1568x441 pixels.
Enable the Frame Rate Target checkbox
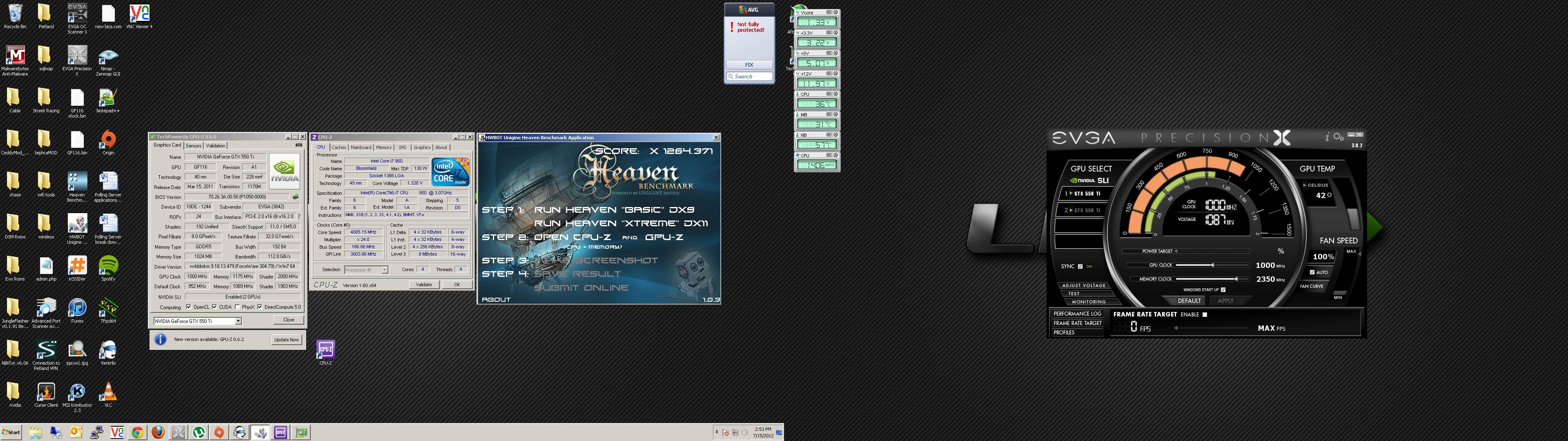pos(1205,315)
